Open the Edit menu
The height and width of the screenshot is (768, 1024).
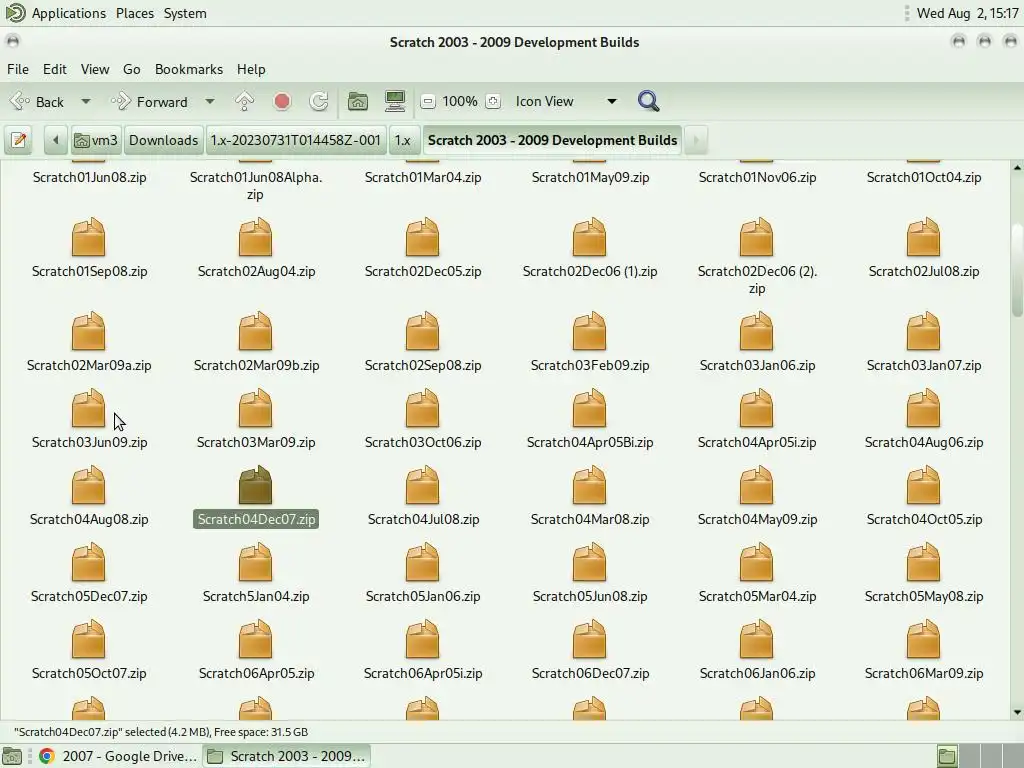(x=55, y=69)
